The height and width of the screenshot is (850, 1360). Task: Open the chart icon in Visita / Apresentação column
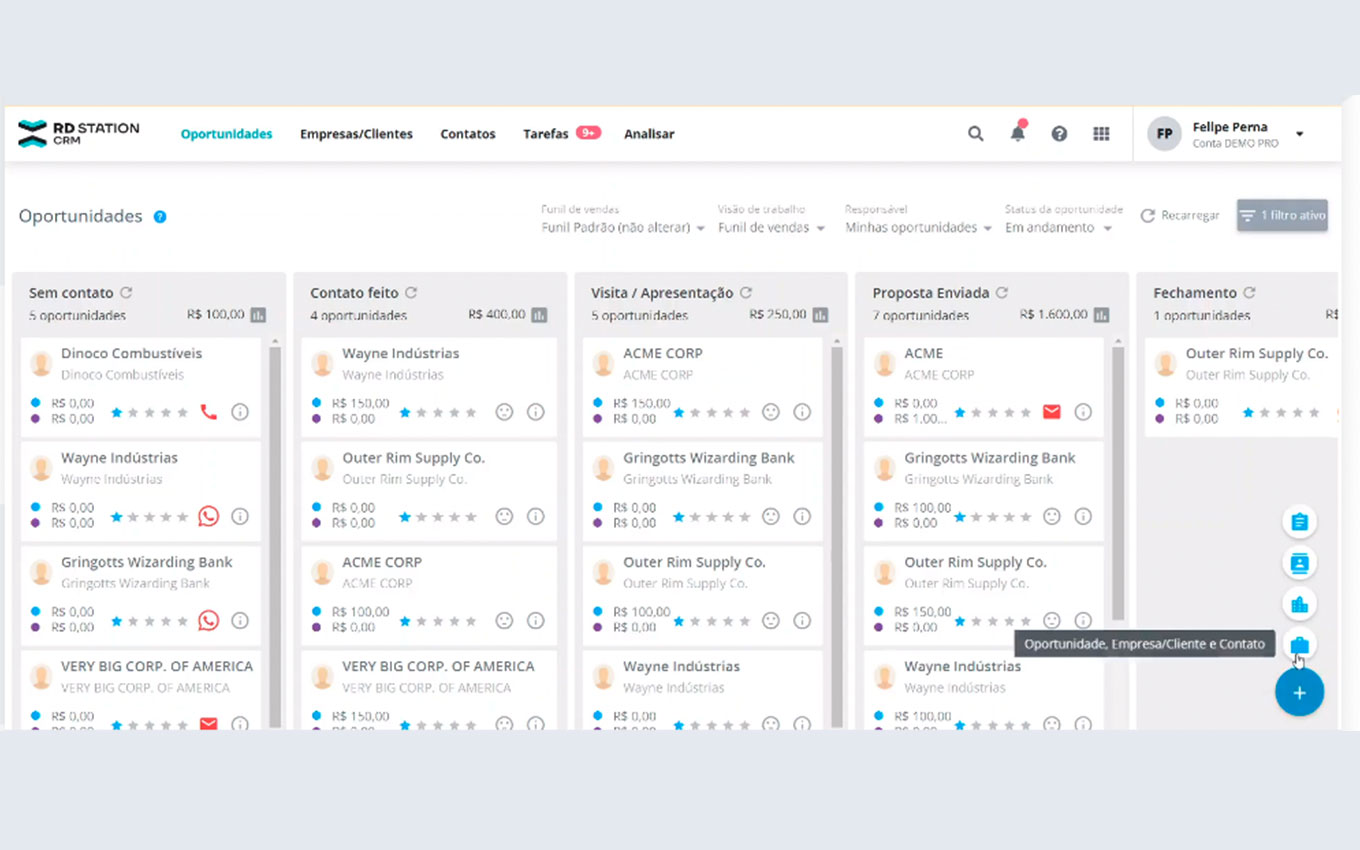point(820,315)
